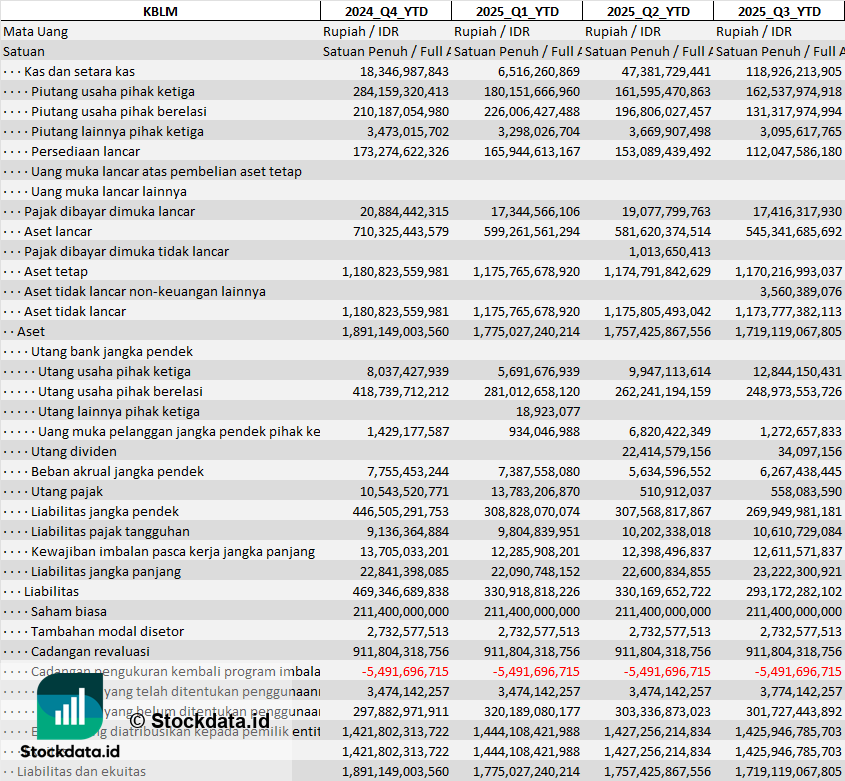The image size is (845, 781).
Task: Click the 'Persediaan lancar' row label
Action: 85,151
